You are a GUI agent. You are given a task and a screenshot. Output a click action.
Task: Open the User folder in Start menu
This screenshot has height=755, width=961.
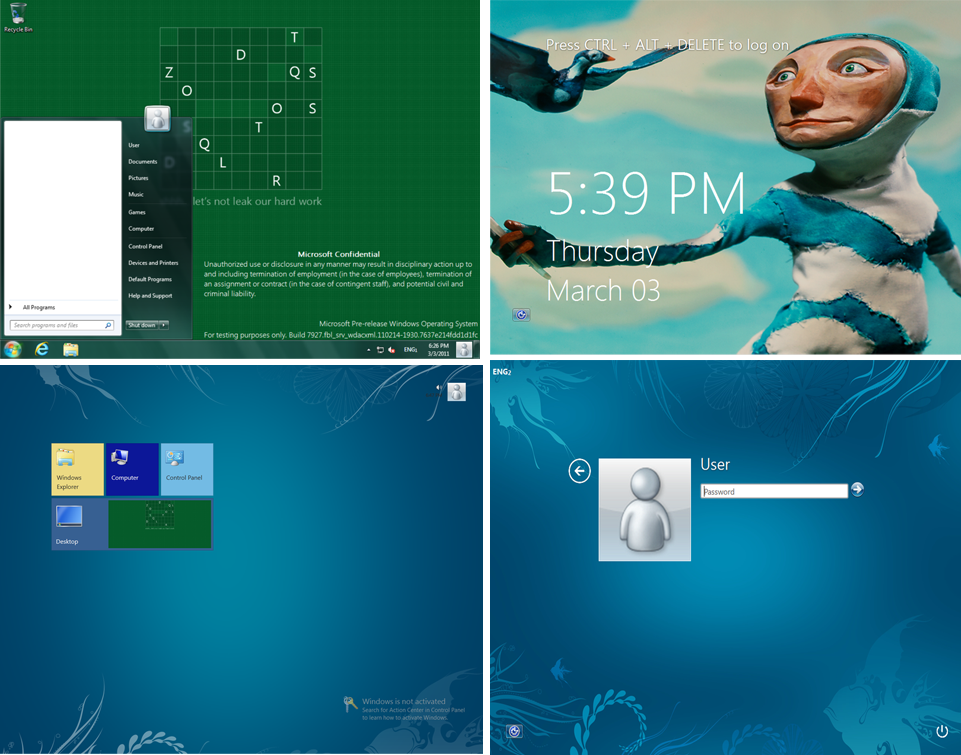coord(134,145)
